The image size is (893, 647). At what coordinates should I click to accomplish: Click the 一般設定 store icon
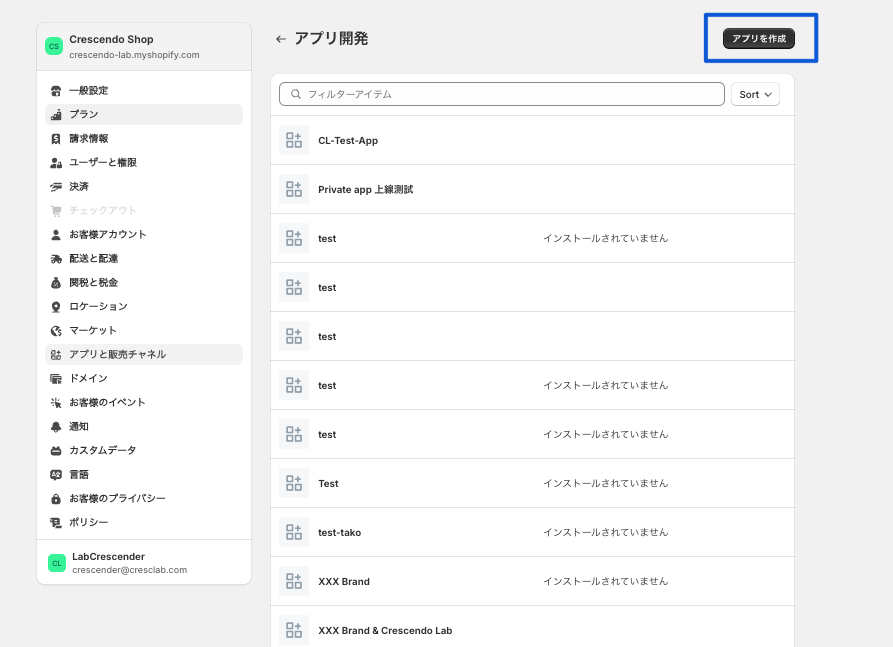tap(56, 91)
